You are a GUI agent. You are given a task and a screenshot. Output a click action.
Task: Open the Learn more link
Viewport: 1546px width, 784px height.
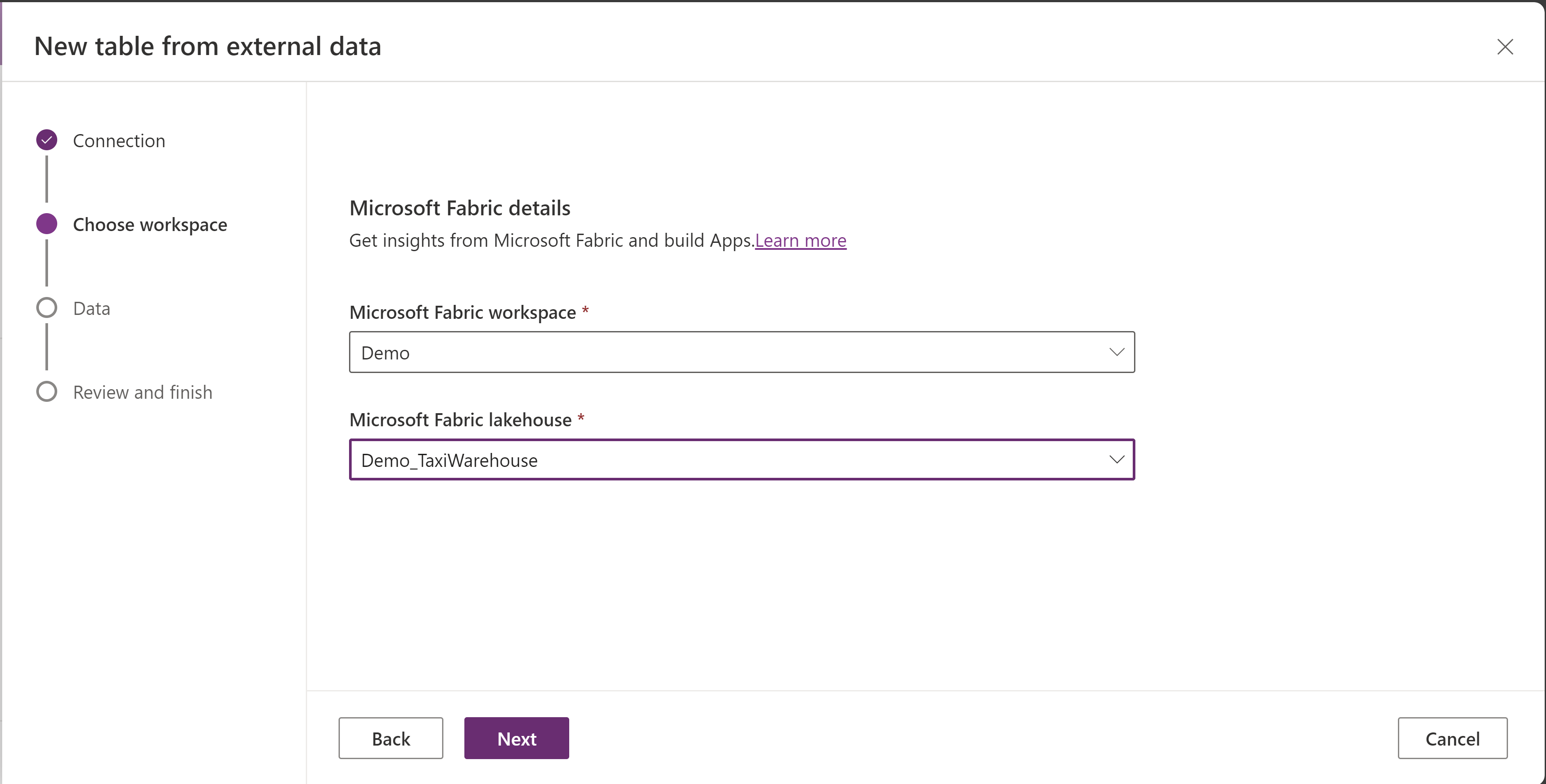(x=801, y=240)
